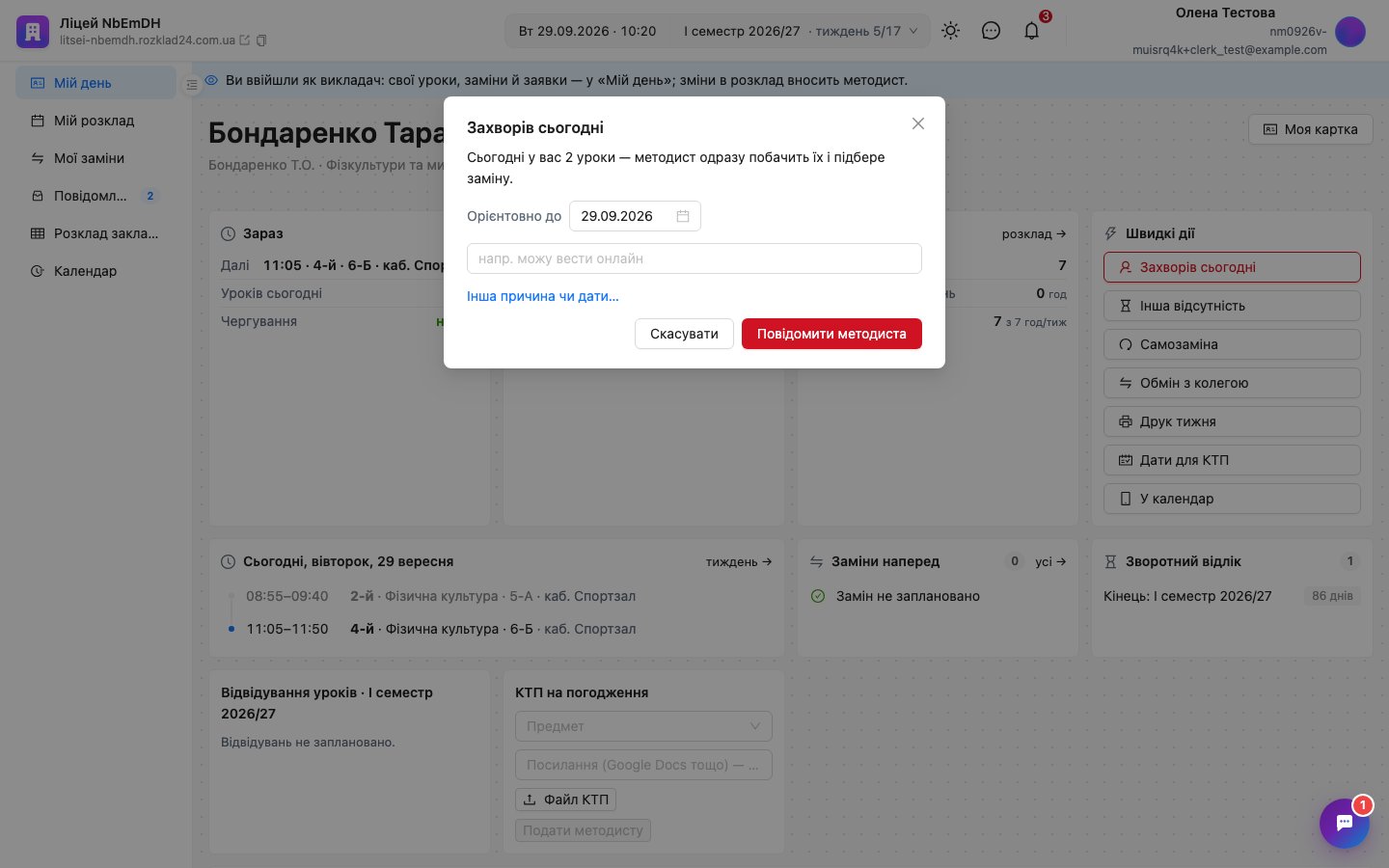Click Дати для КТП quick action
Image resolution: width=1389 pixels, height=868 pixels.
coord(1232,460)
